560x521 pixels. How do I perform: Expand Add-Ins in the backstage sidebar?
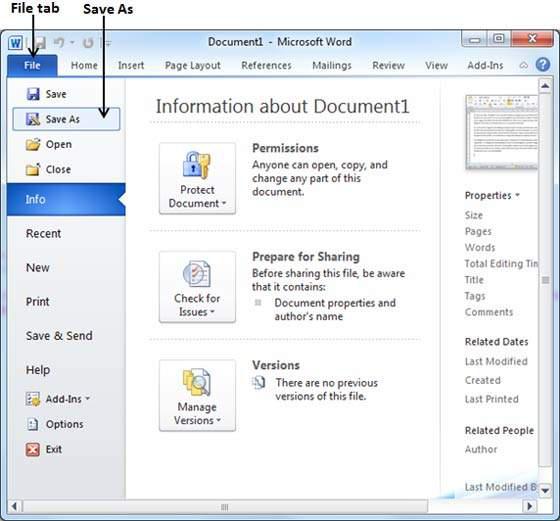pos(58,399)
